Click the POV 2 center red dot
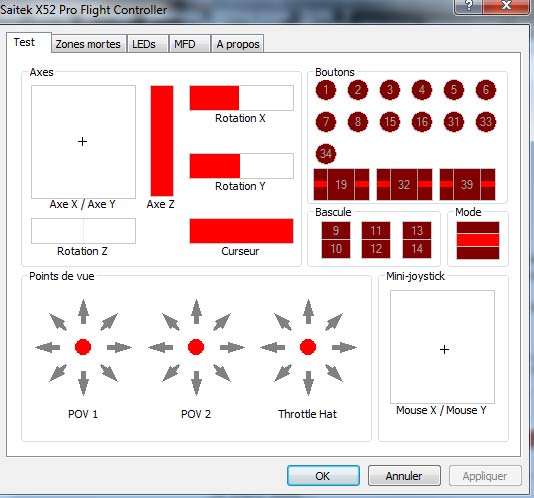The width and height of the screenshot is (534, 498). click(196, 347)
